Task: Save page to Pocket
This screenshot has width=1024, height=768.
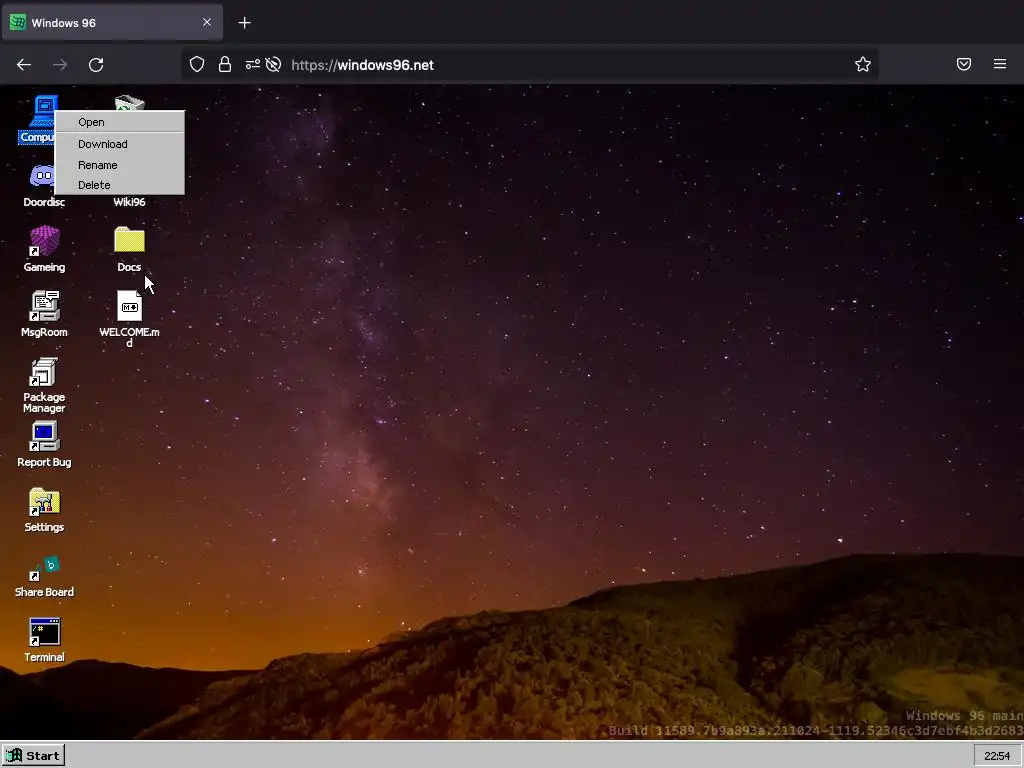Action: click(x=964, y=64)
